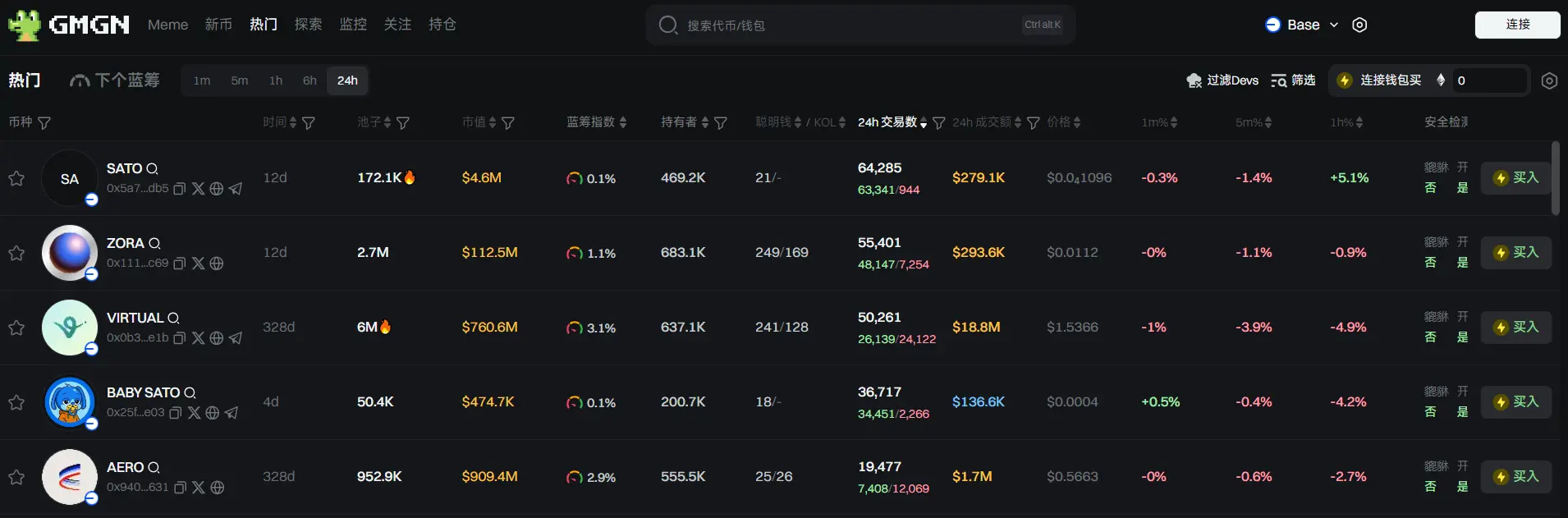Click the star to favorite SATO

click(16, 178)
